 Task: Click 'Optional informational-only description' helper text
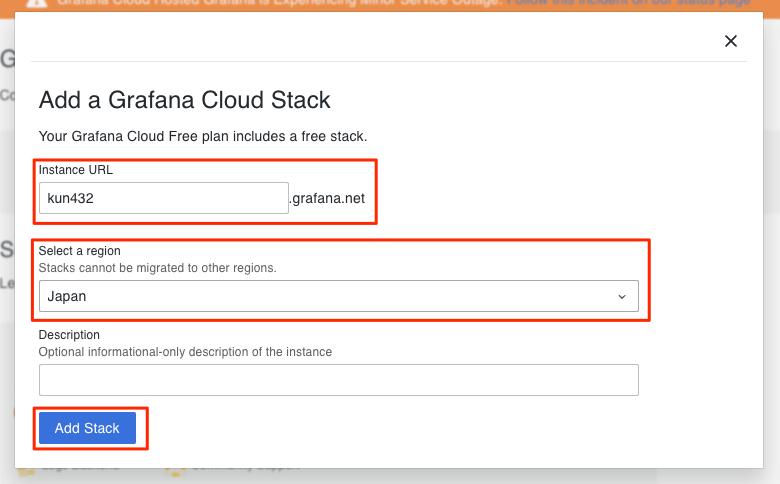[185, 352]
